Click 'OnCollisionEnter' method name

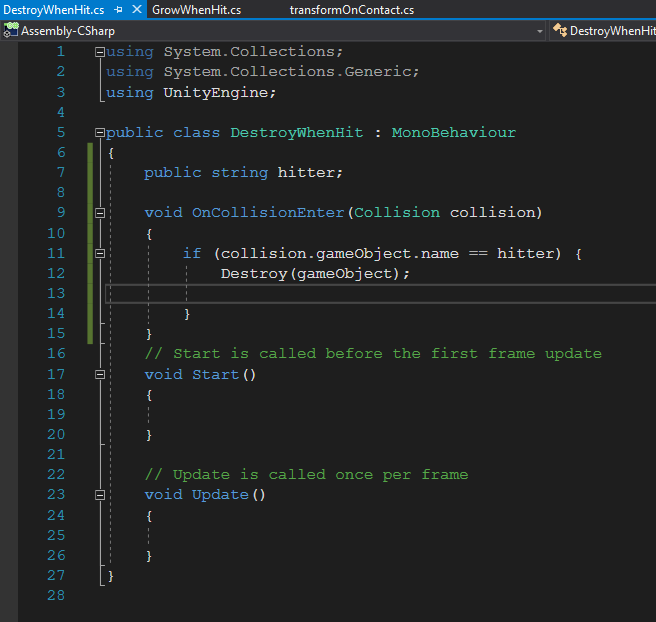click(x=268, y=212)
